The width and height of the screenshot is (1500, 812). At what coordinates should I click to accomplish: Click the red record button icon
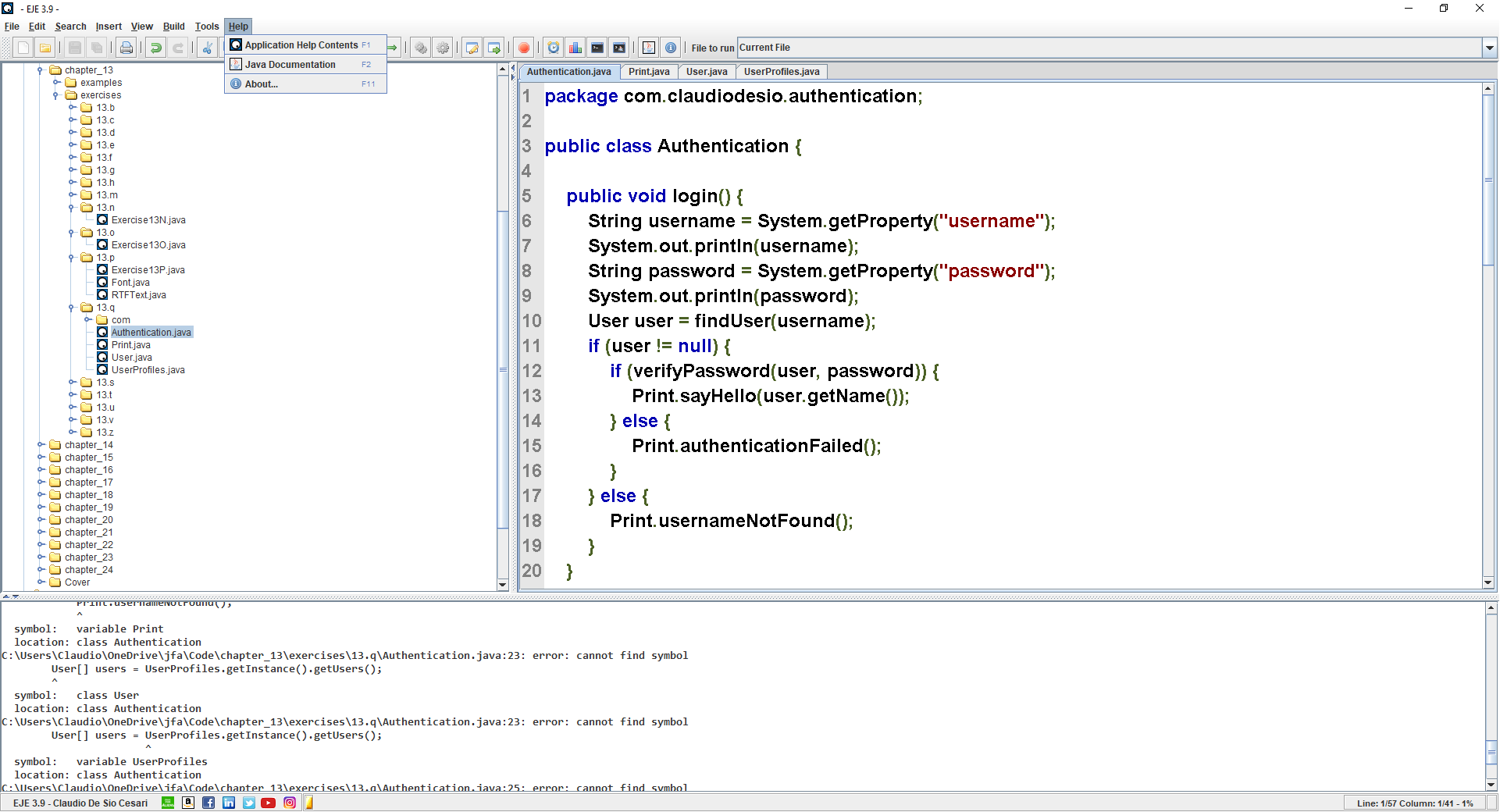[x=524, y=48]
